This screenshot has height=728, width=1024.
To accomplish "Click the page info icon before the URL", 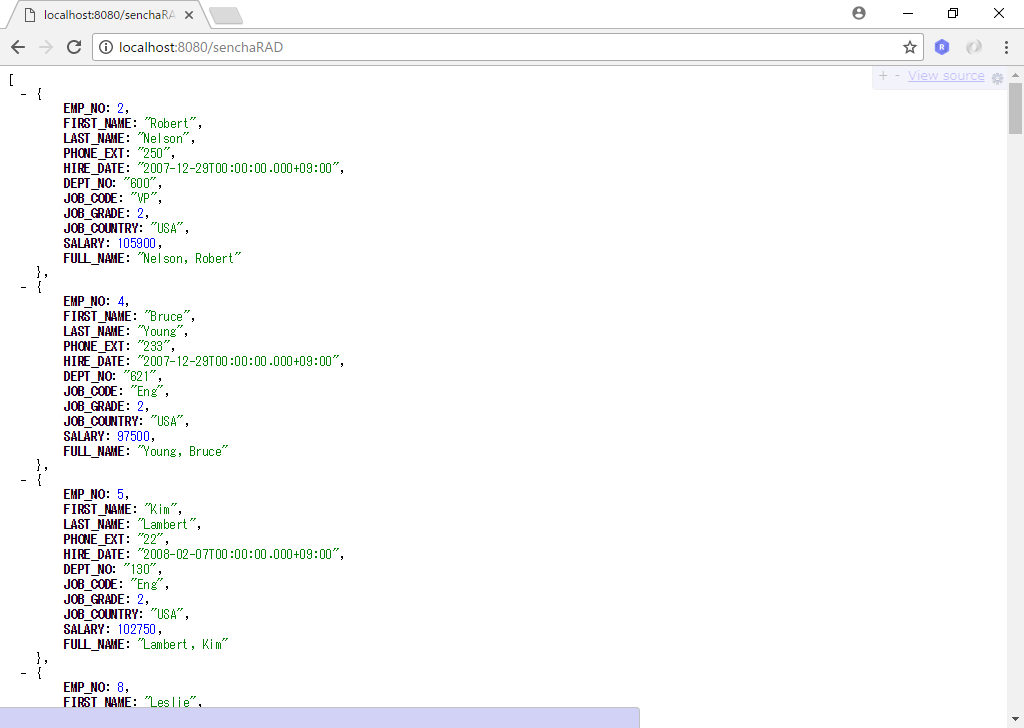I will tap(104, 46).
